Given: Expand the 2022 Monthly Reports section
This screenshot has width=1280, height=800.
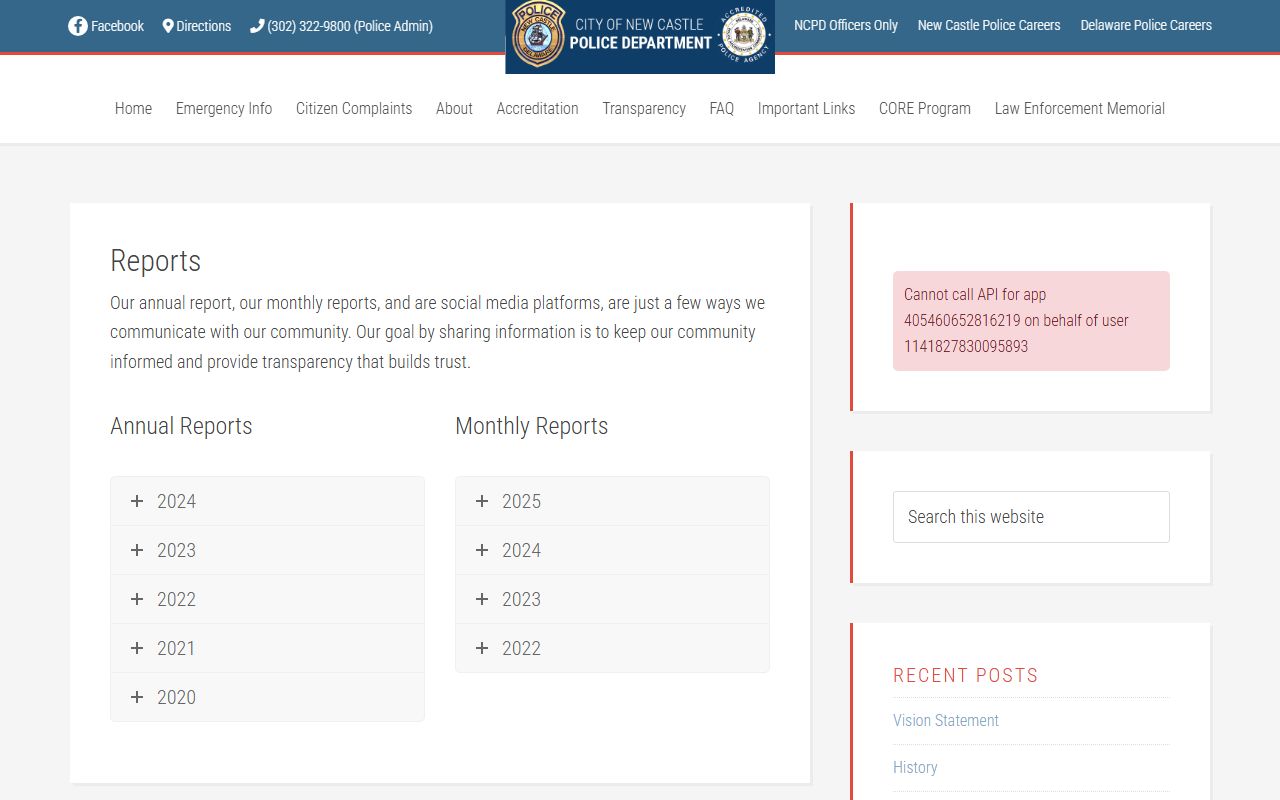Looking at the screenshot, I should [x=612, y=648].
